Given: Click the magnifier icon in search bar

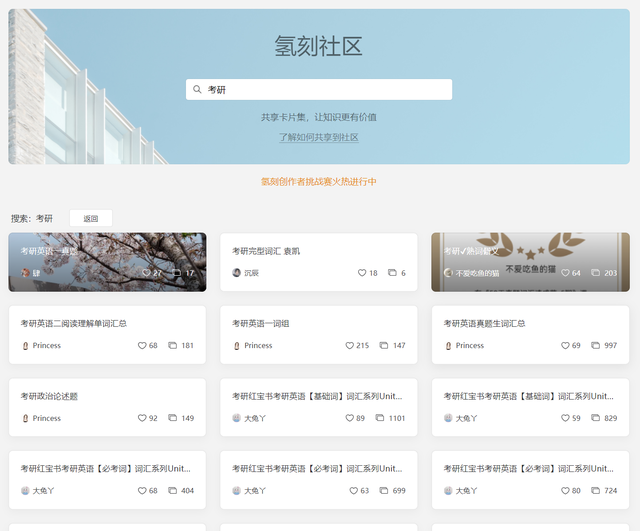Looking at the screenshot, I should 197,90.
